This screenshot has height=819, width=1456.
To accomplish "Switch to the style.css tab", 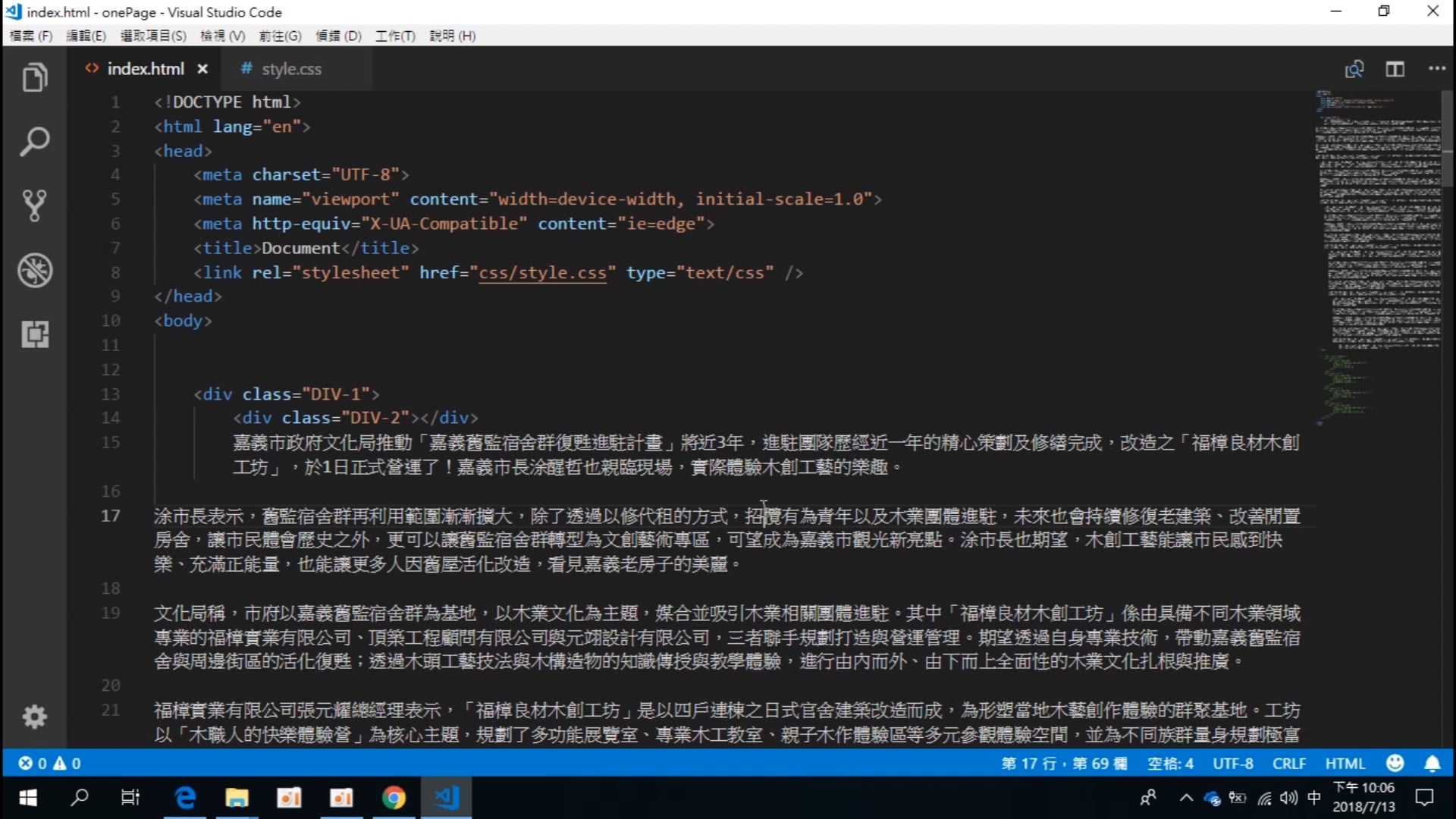I will coord(291,69).
